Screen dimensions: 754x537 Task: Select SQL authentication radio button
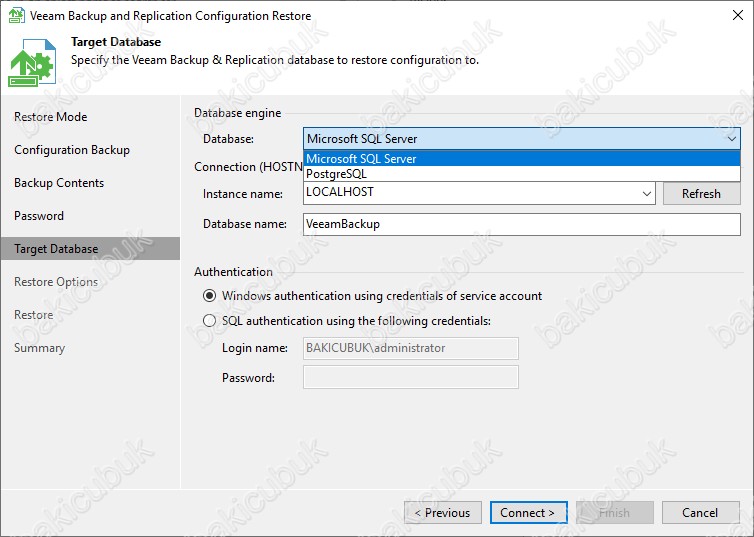[x=209, y=321]
